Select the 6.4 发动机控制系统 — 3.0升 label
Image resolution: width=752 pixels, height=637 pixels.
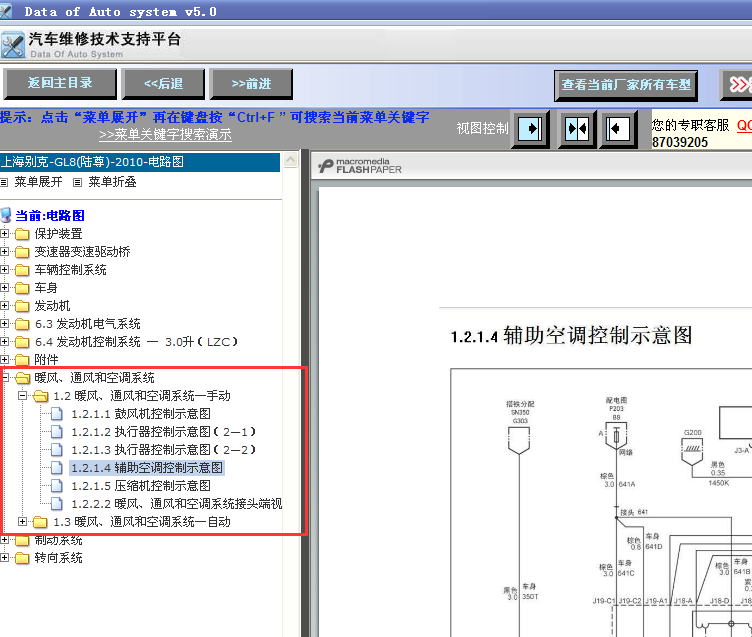pos(136,342)
